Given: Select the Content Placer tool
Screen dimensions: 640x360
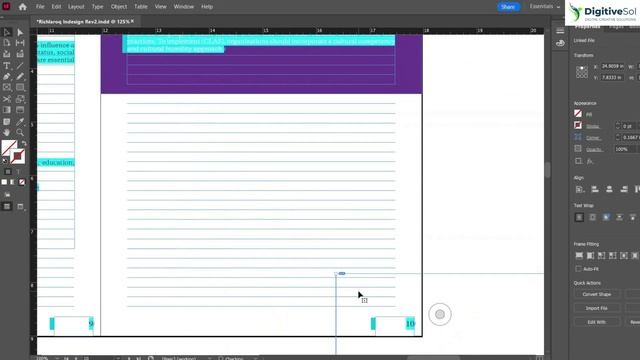Looking at the screenshot, I should tap(20, 54).
